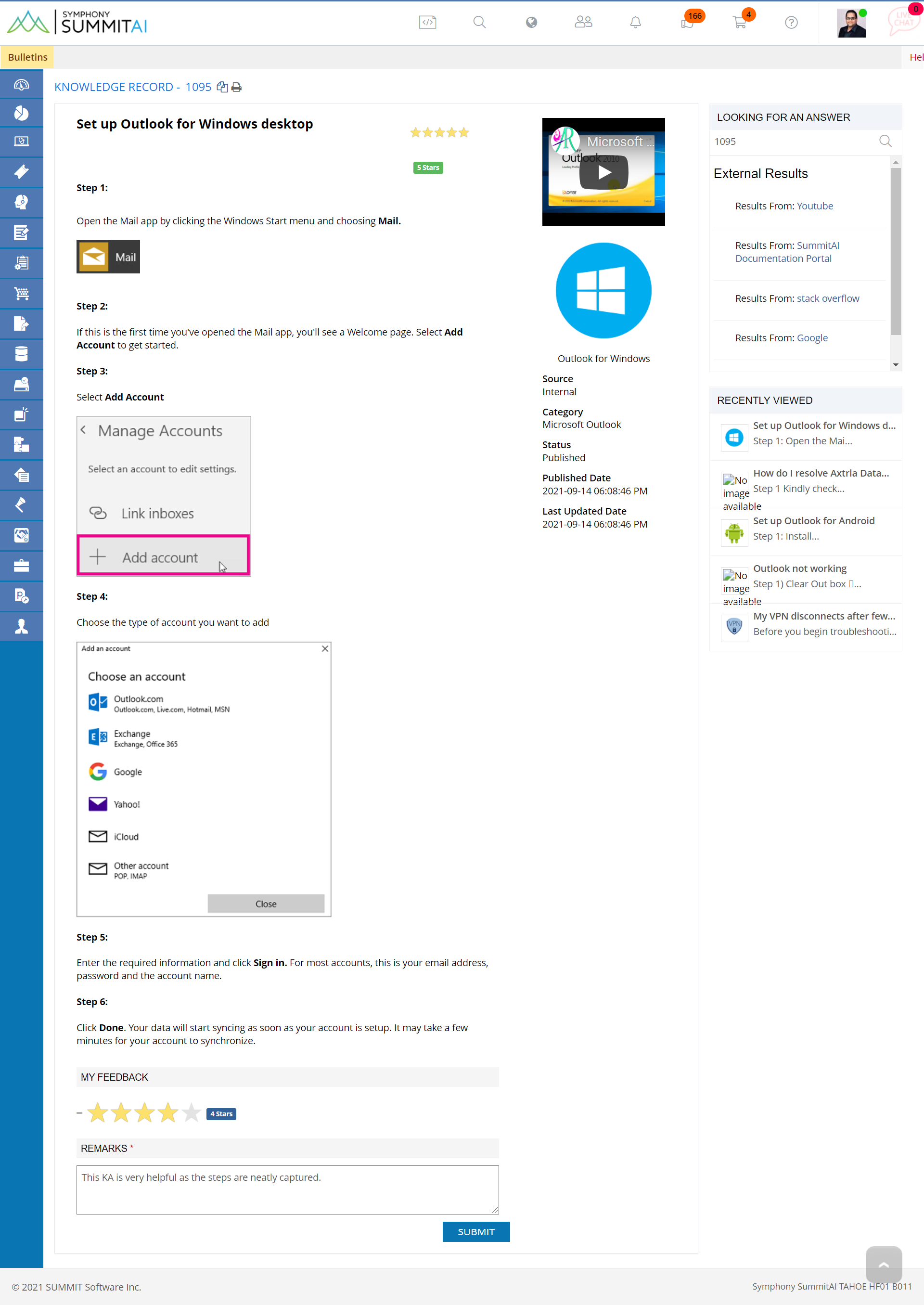Click the External Results scrollbar up arrow

click(896, 163)
